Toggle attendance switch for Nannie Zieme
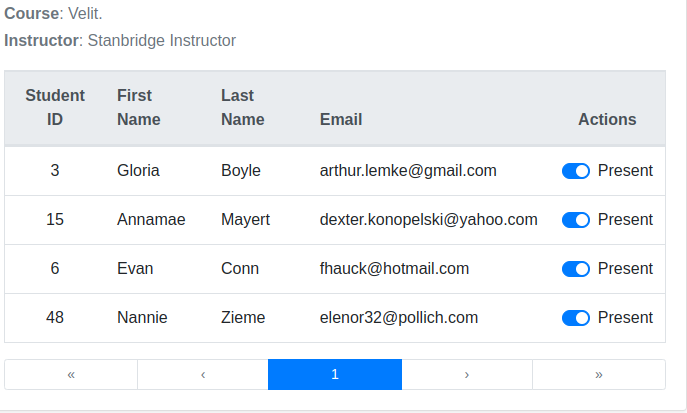 coord(576,318)
